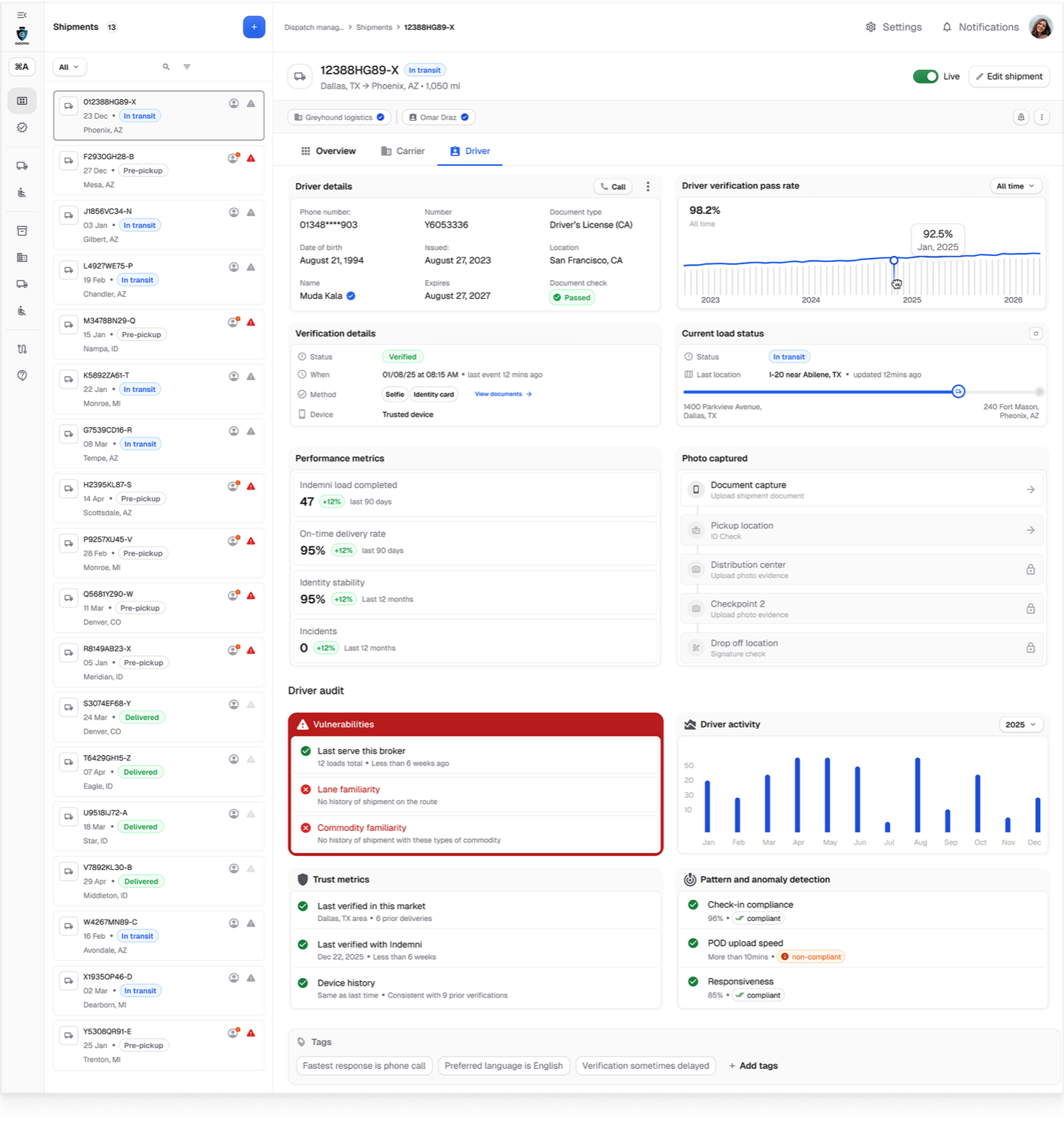
Task: Click the shipment truck icon beside 12388HG89-X title
Action: tap(300, 77)
